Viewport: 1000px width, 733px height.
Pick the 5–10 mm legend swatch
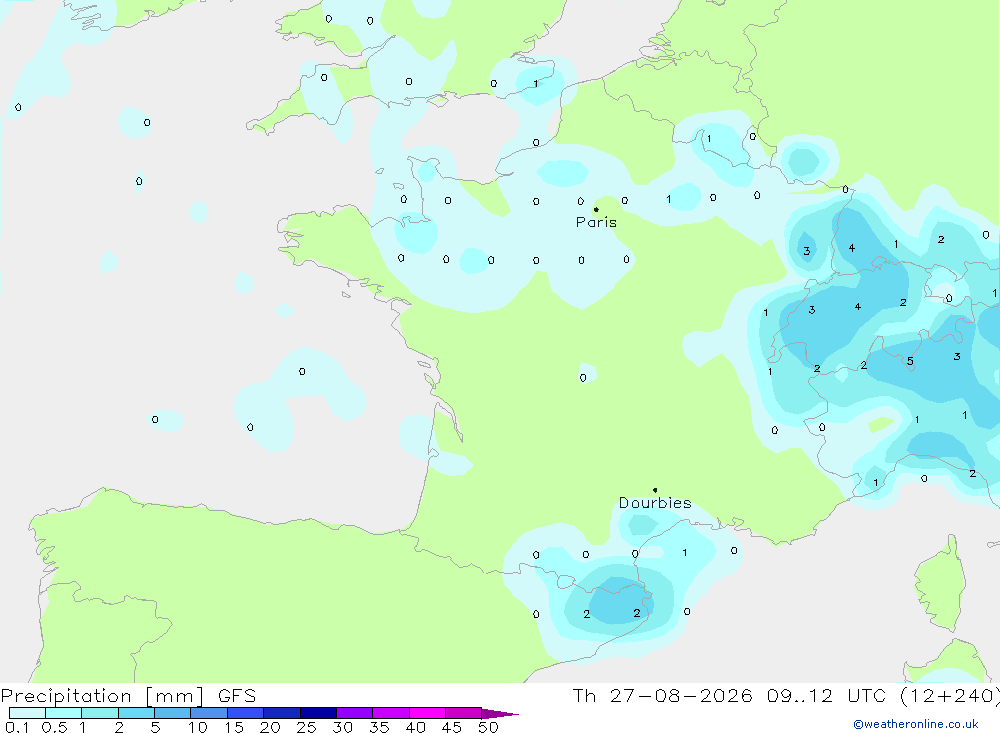(x=173, y=713)
